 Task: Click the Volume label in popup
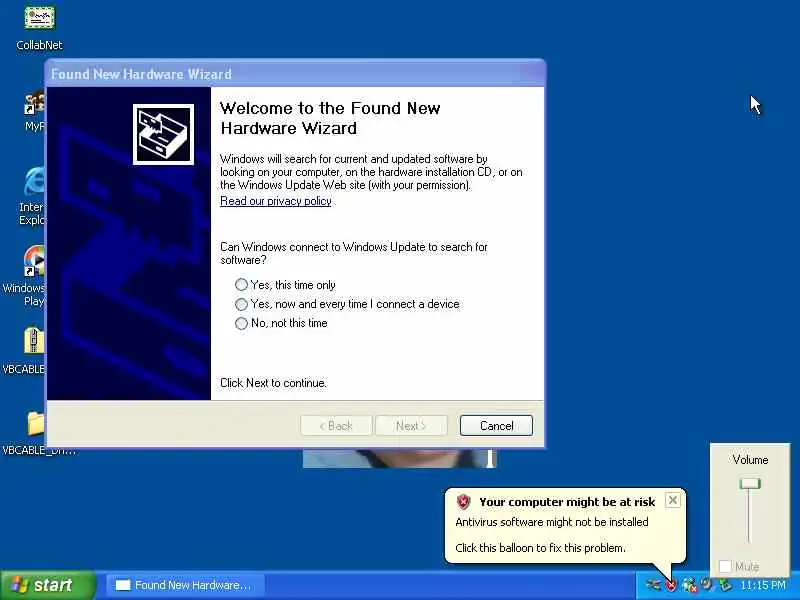(750, 460)
